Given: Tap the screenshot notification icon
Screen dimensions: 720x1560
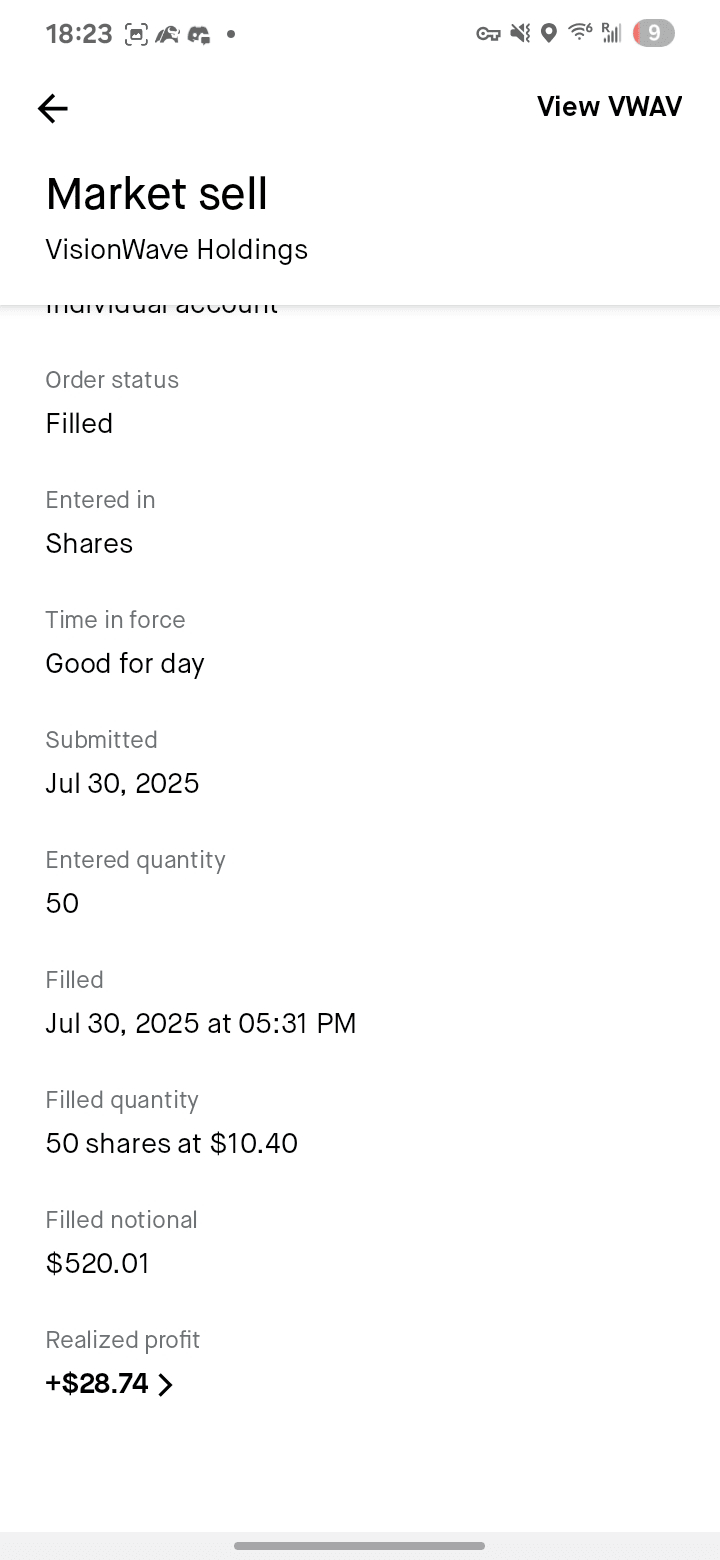Looking at the screenshot, I should (x=136, y=35).
